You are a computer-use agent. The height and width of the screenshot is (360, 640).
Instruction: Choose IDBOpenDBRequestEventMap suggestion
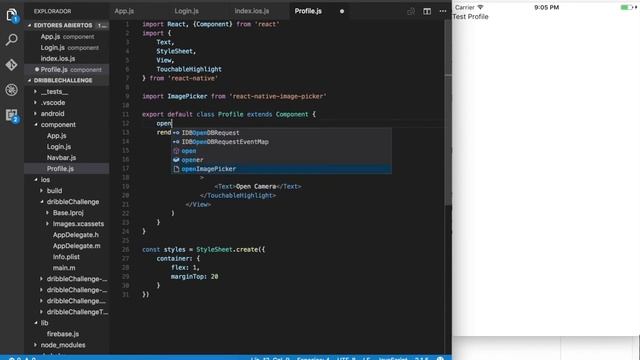[281, 142]
